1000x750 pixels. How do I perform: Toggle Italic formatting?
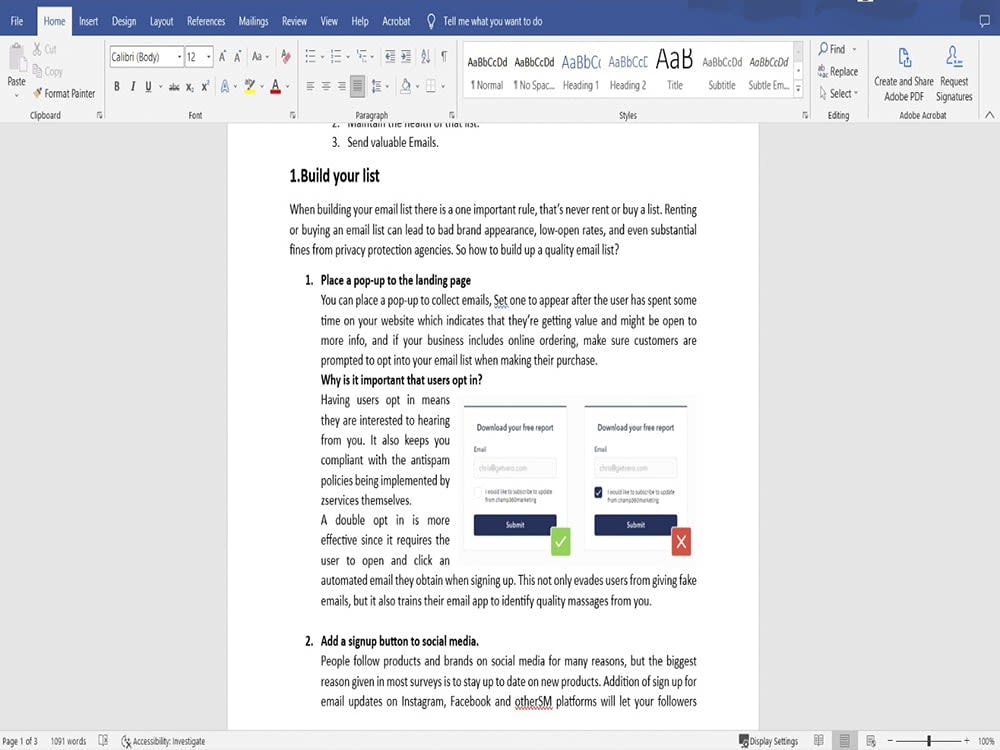[x=133, y=87]
